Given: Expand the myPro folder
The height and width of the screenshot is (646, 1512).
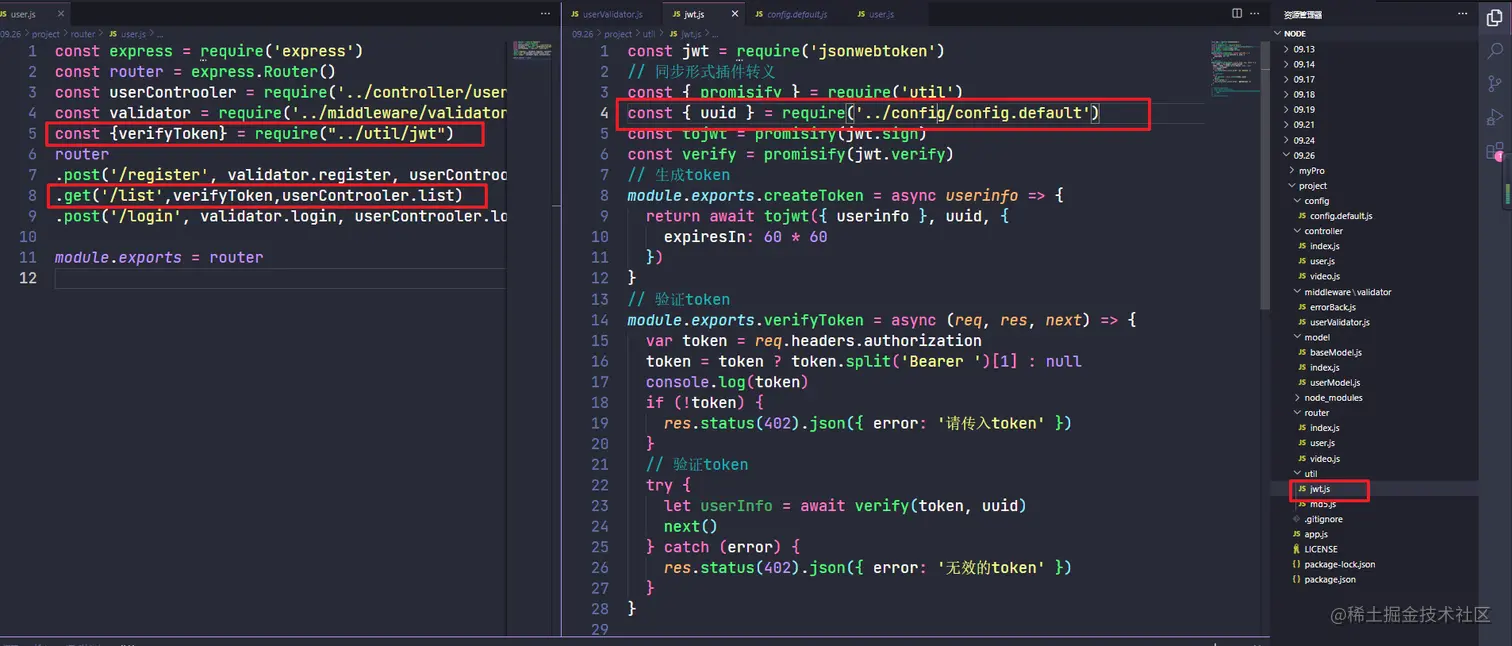Looking at the screenshot, I should coord(1311,171).
